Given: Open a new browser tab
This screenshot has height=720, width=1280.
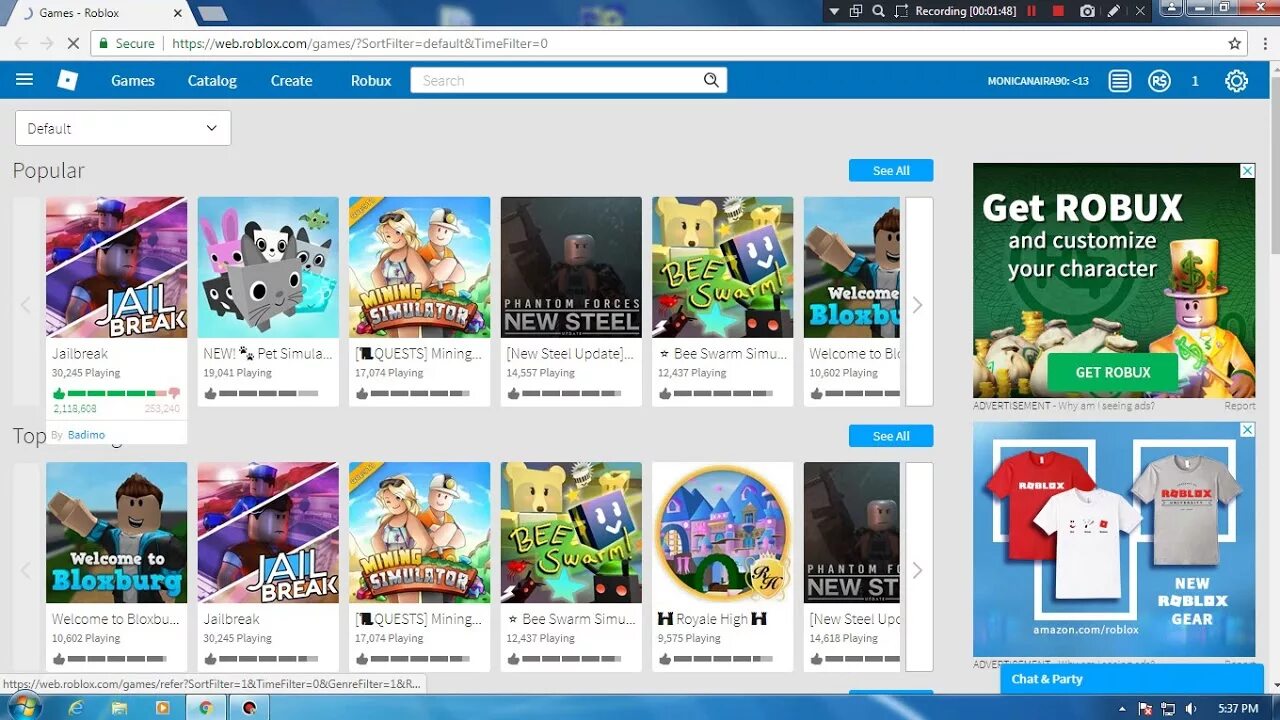Looking at the screenshot, I should tap(213, 13).
